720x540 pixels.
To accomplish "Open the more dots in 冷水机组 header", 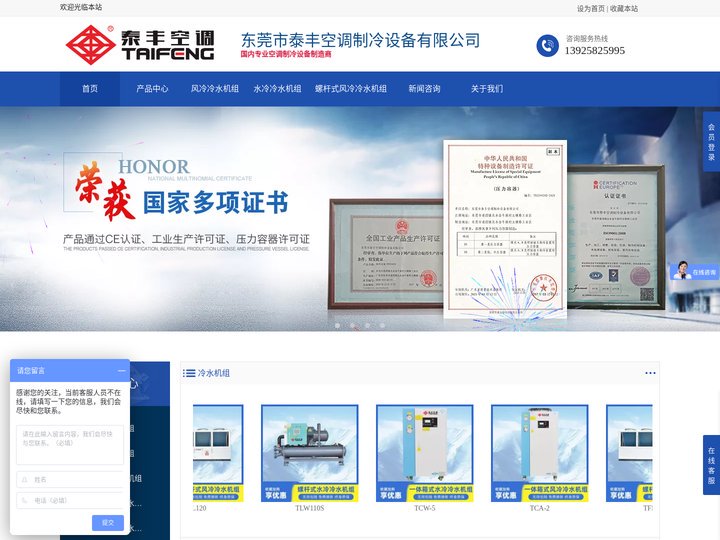I will pos(650,373).
